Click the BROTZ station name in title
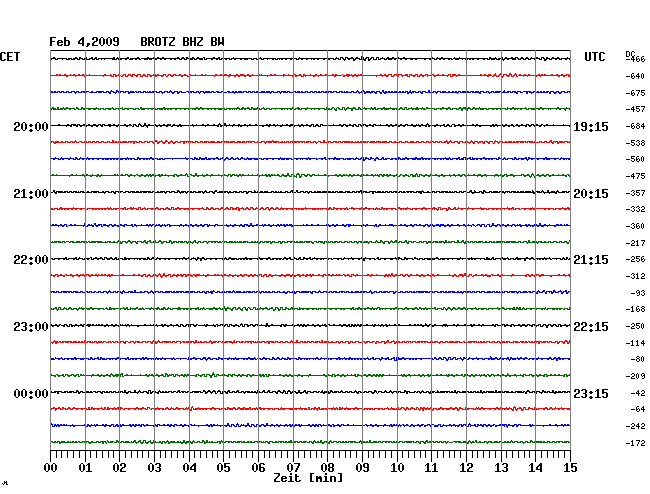 (158, 41)
